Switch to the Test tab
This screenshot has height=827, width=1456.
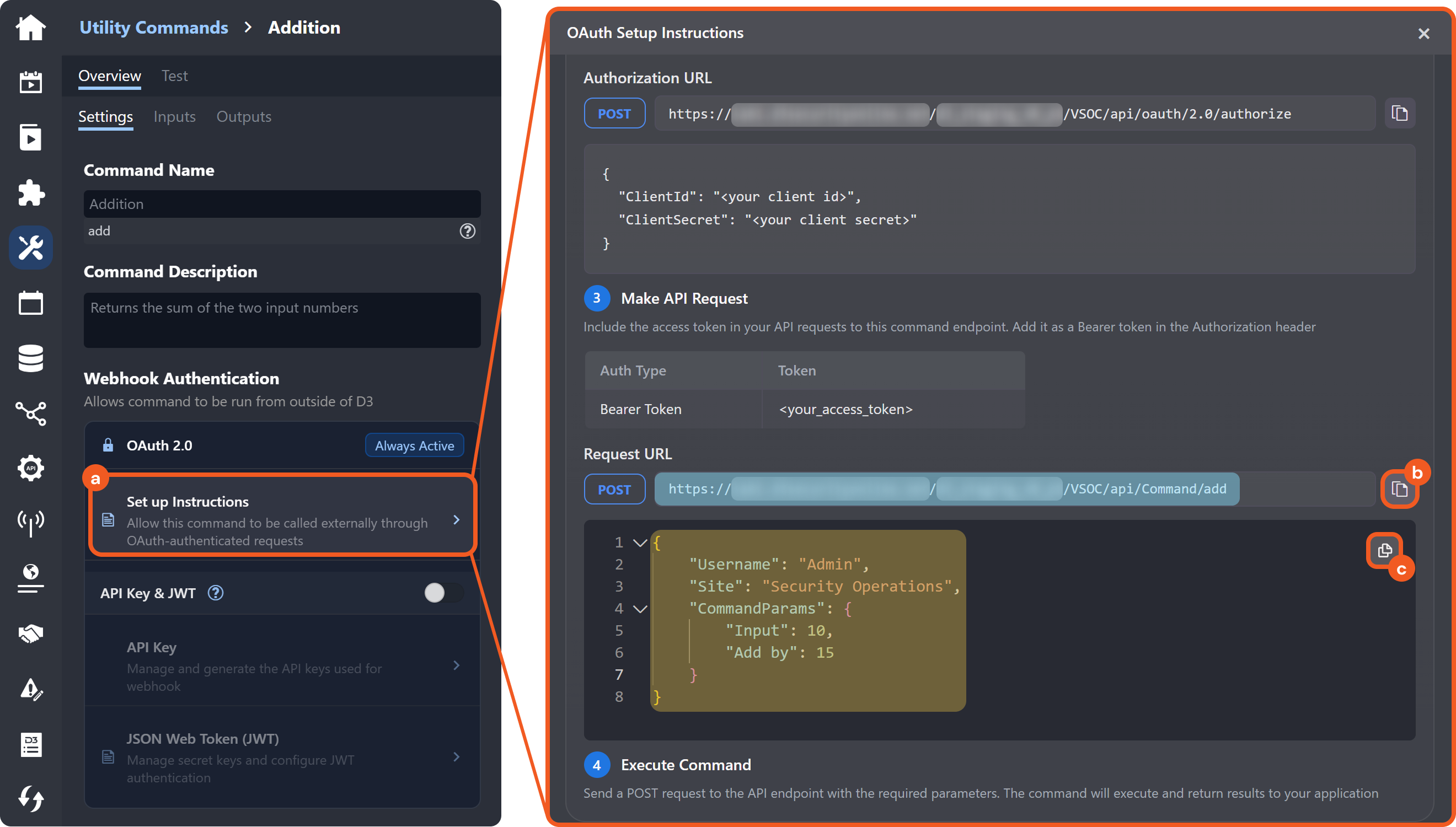click(174, 76)
